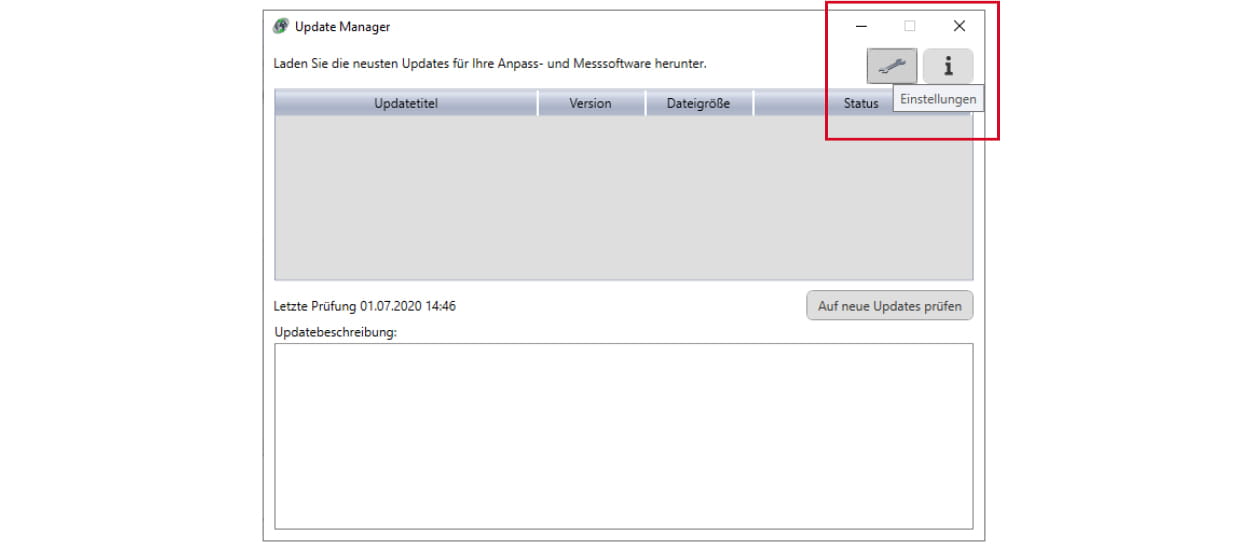Click the Letzte Prüfung timestamp text
Viewport: 1248px width, 550px height.
coord(365,306)
